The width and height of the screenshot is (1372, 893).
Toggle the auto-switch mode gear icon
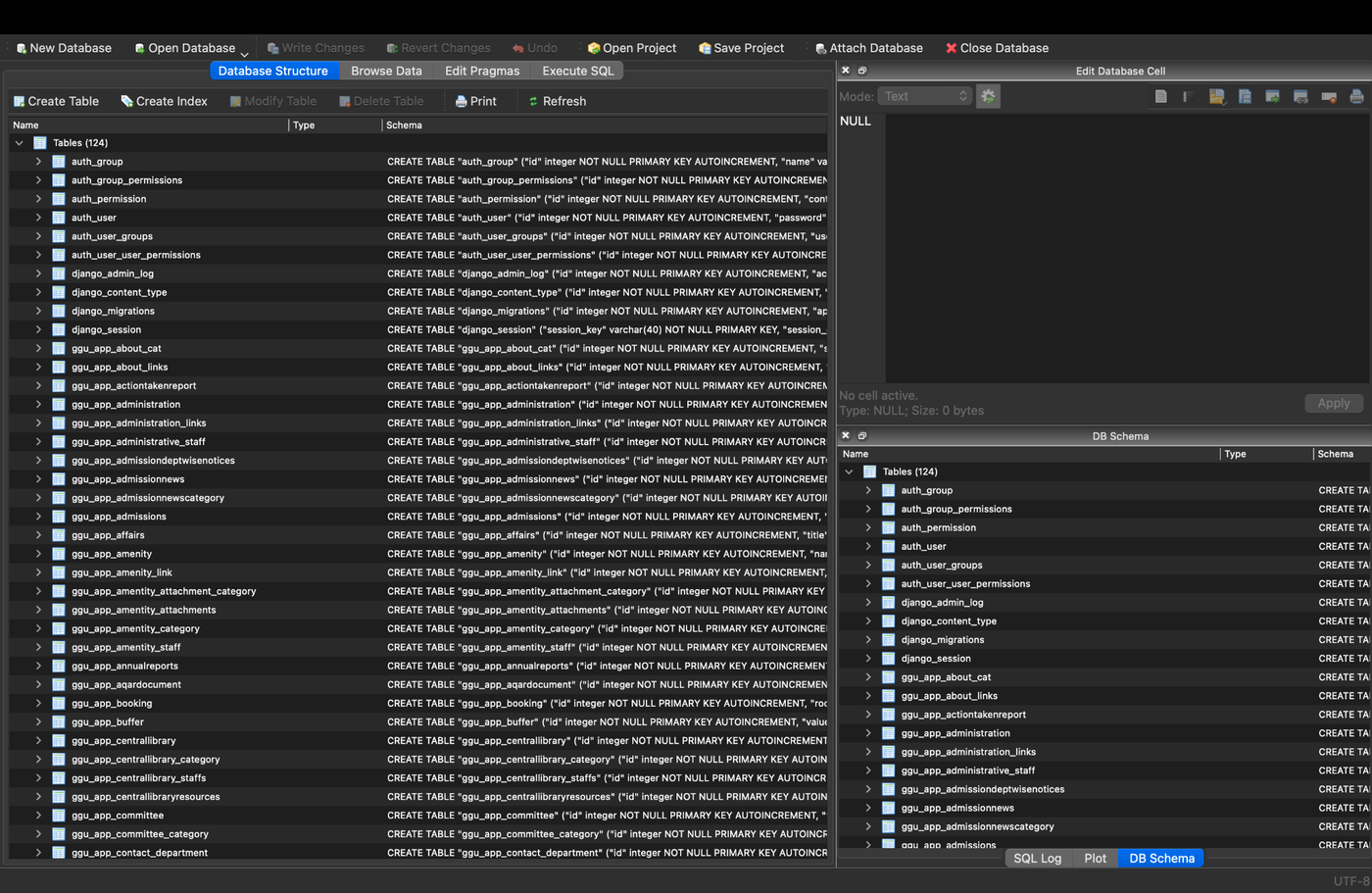988,96
